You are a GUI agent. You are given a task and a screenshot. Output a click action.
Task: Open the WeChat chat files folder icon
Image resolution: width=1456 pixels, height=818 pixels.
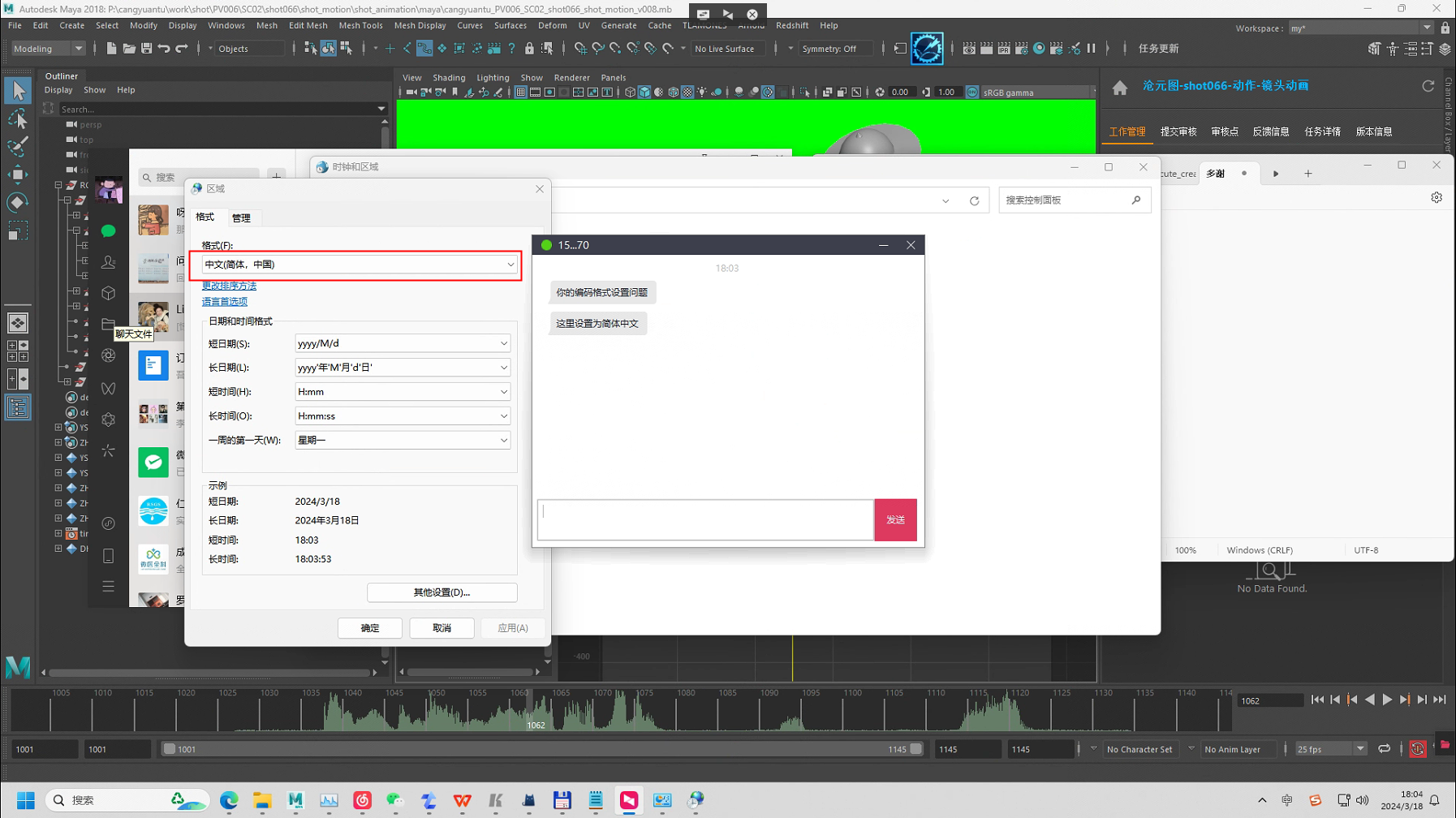coord(108,325)
